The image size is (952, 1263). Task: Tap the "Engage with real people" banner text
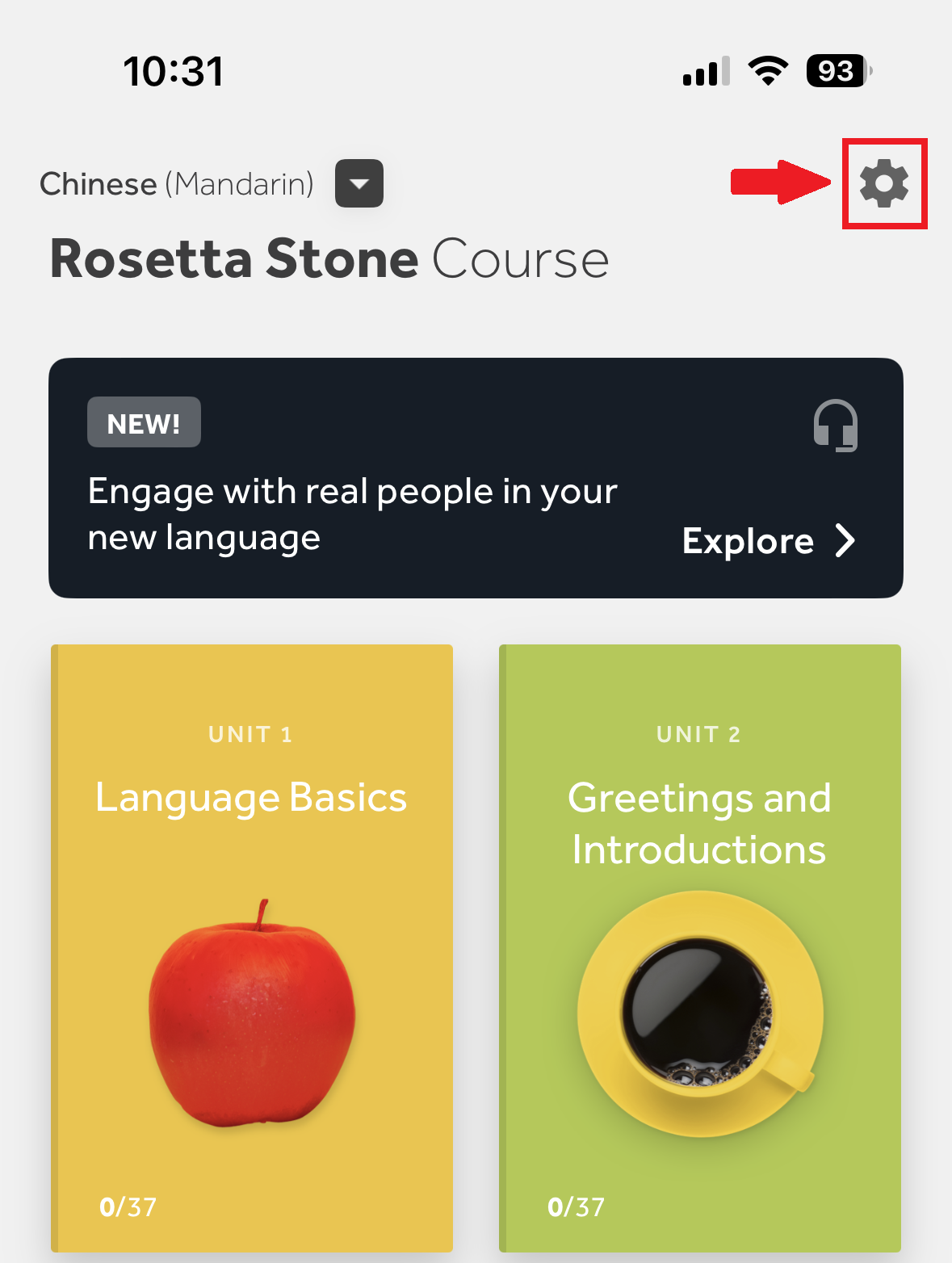pyautogui.click(x=352, y=514)
